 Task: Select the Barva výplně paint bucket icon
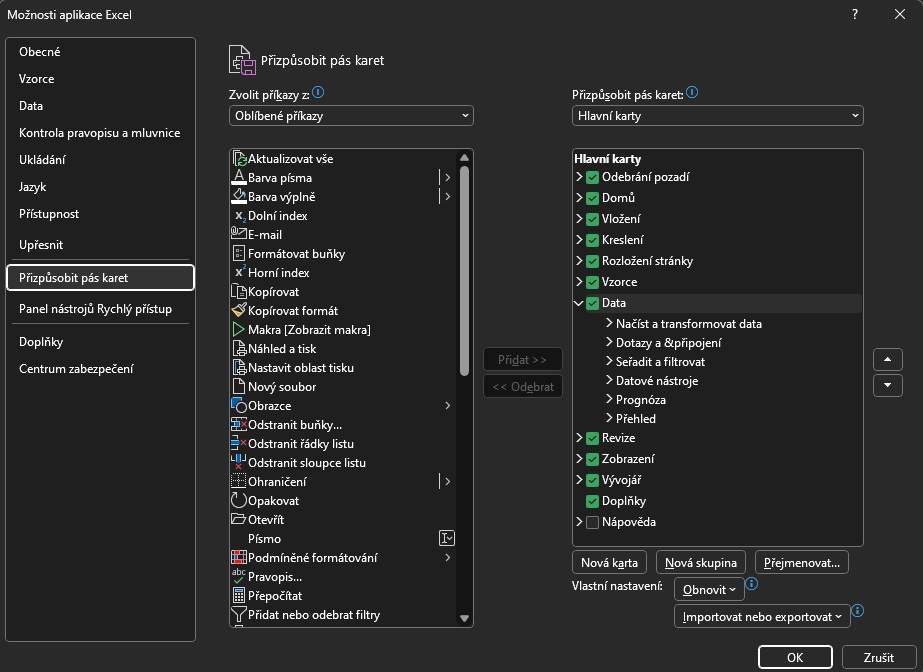[x=239, y=197]
